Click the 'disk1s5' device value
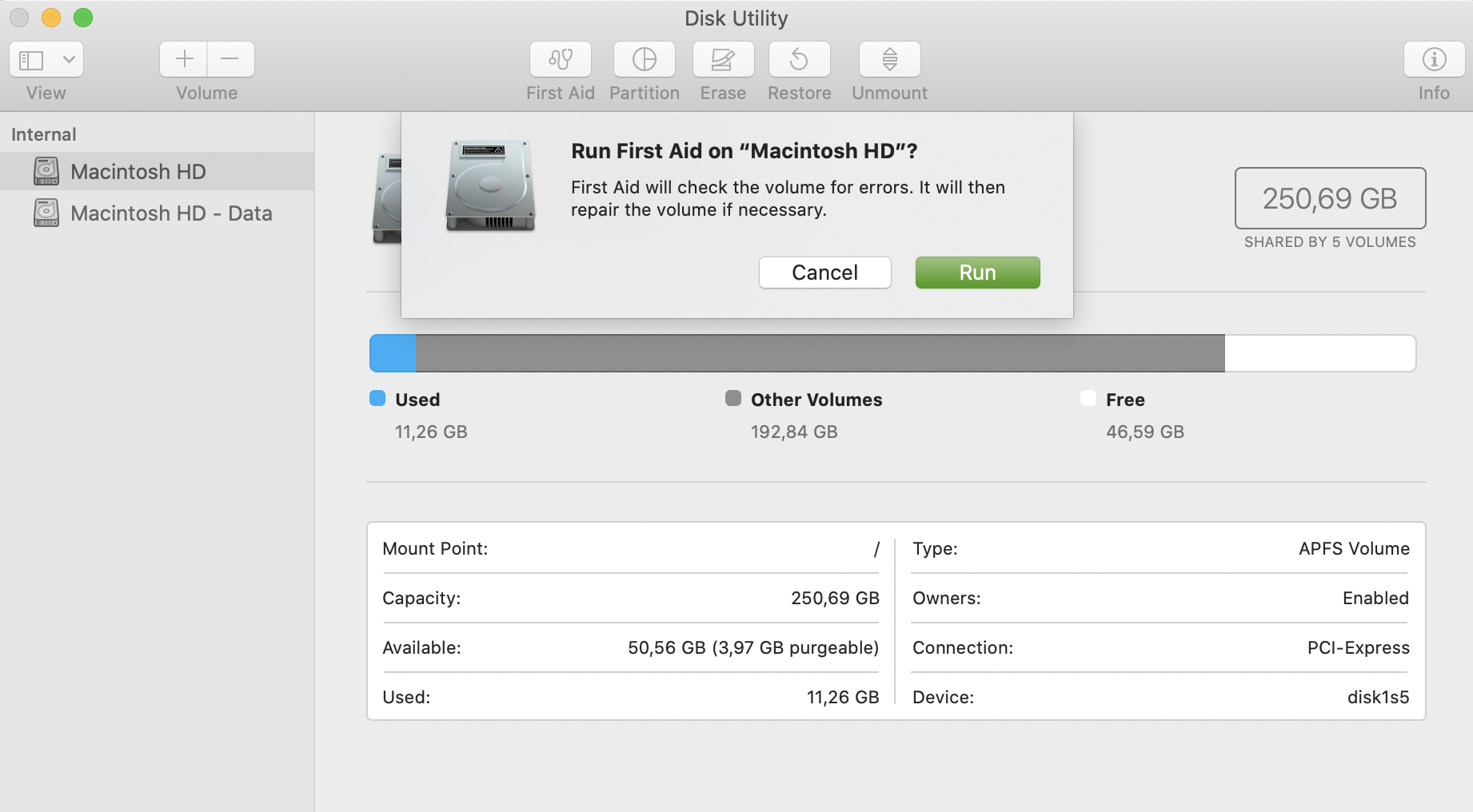Viewport: 1473px width, 812px height. 1378,697
